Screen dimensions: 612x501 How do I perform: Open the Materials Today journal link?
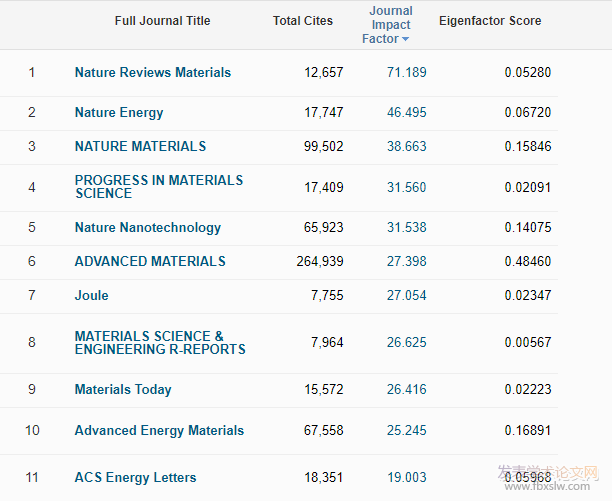[x=123, y=390]
